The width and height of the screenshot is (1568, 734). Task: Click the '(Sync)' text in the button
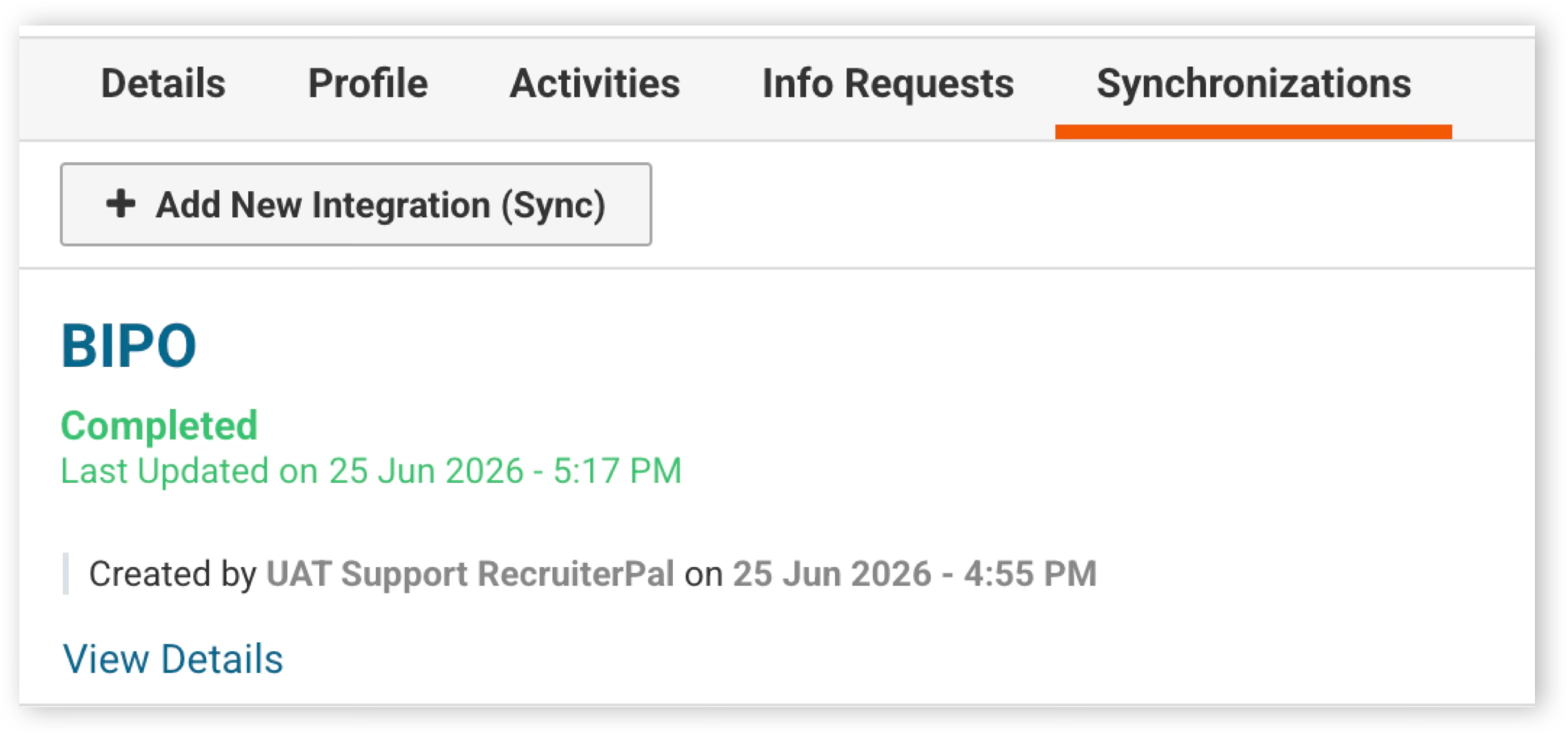pos(554,206)
